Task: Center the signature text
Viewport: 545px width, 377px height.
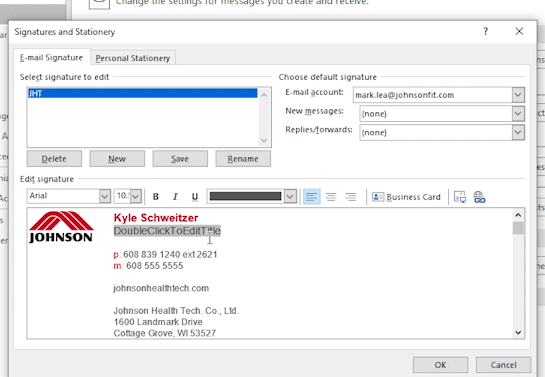Action: pyautogui.click(x=331, y=197)
